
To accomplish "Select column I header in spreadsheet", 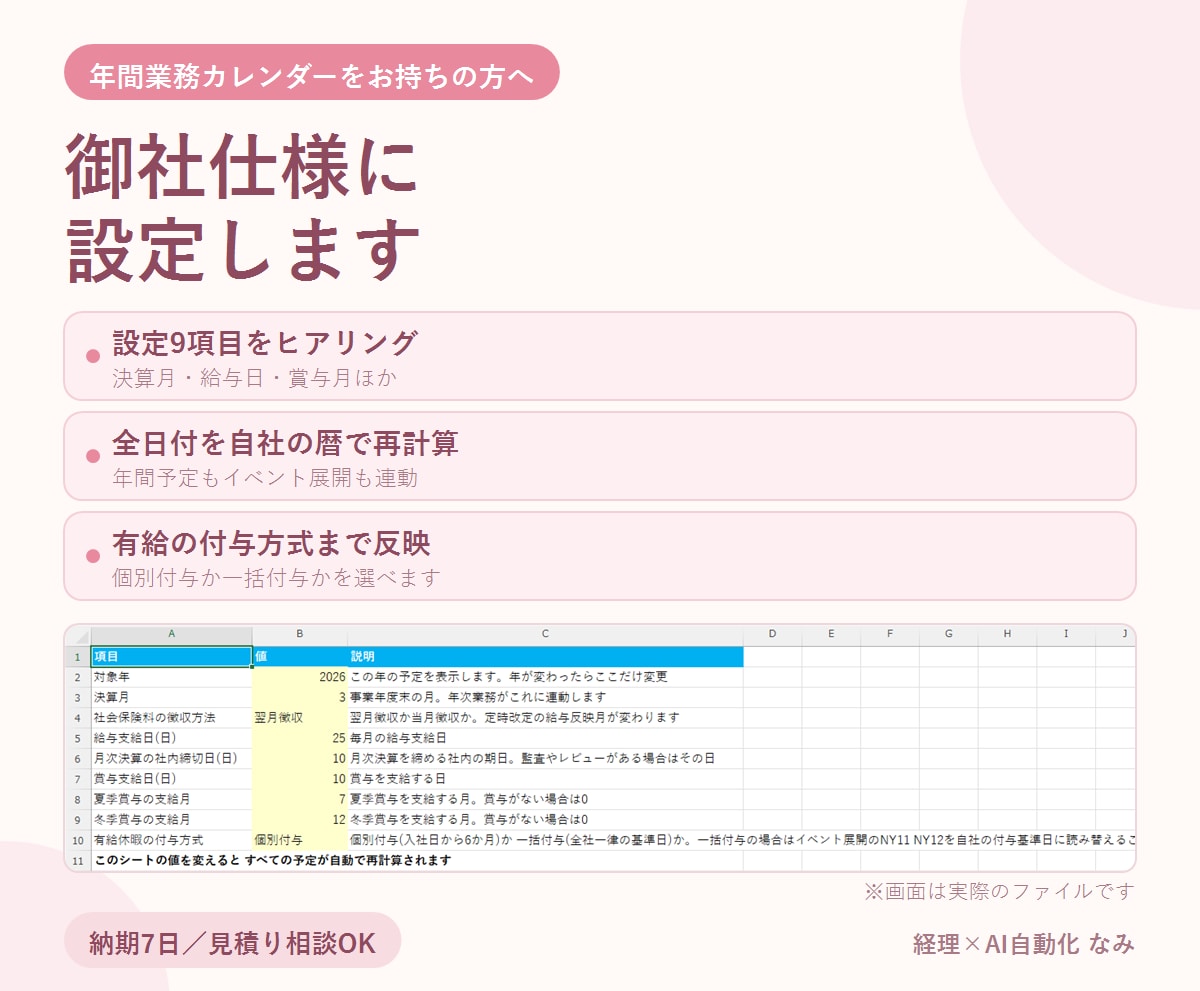I will (1066, 634).
